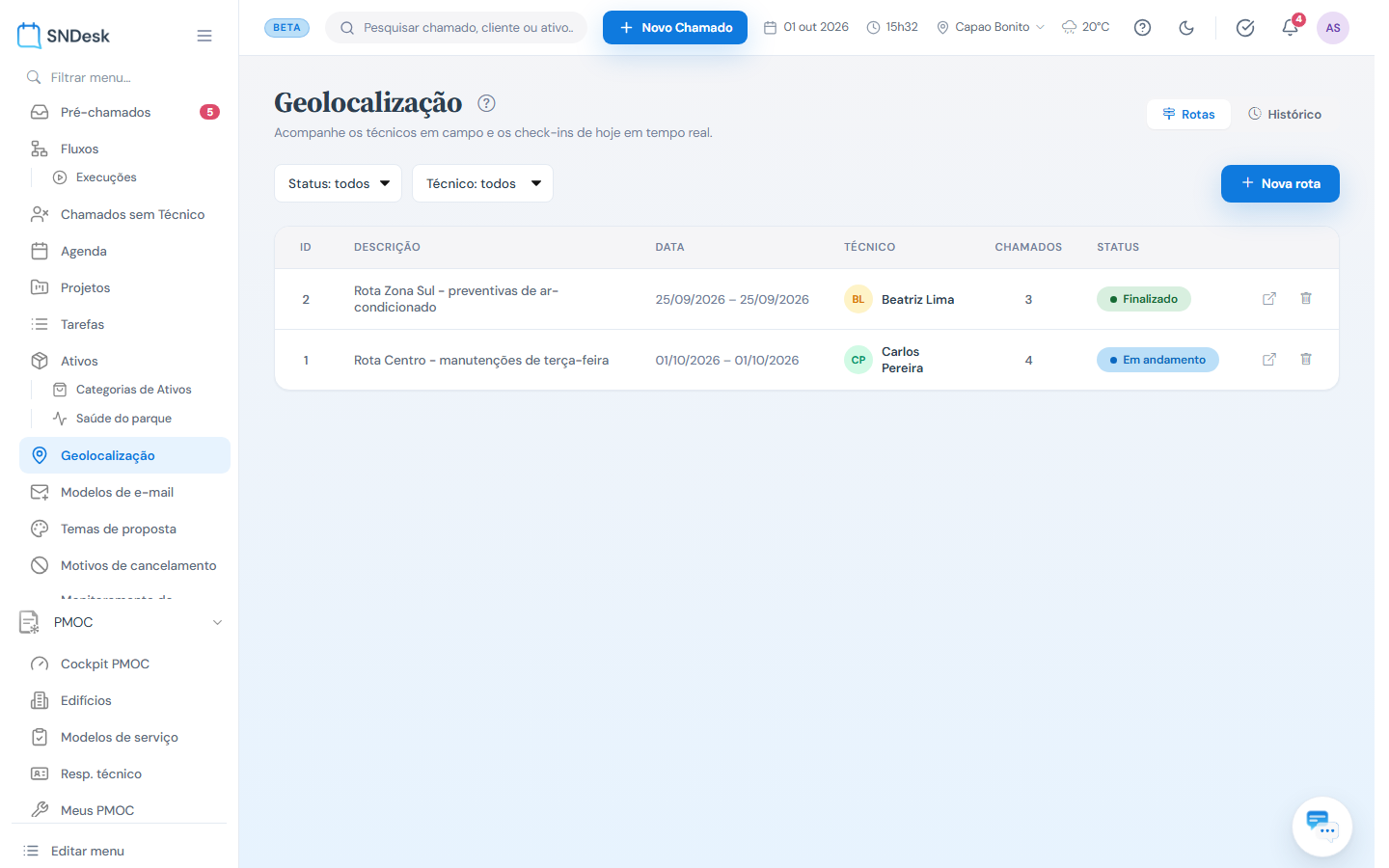
Task: Delete Rota Zona Sul row
Action: pyautogui.click(x=1306, y=299)
